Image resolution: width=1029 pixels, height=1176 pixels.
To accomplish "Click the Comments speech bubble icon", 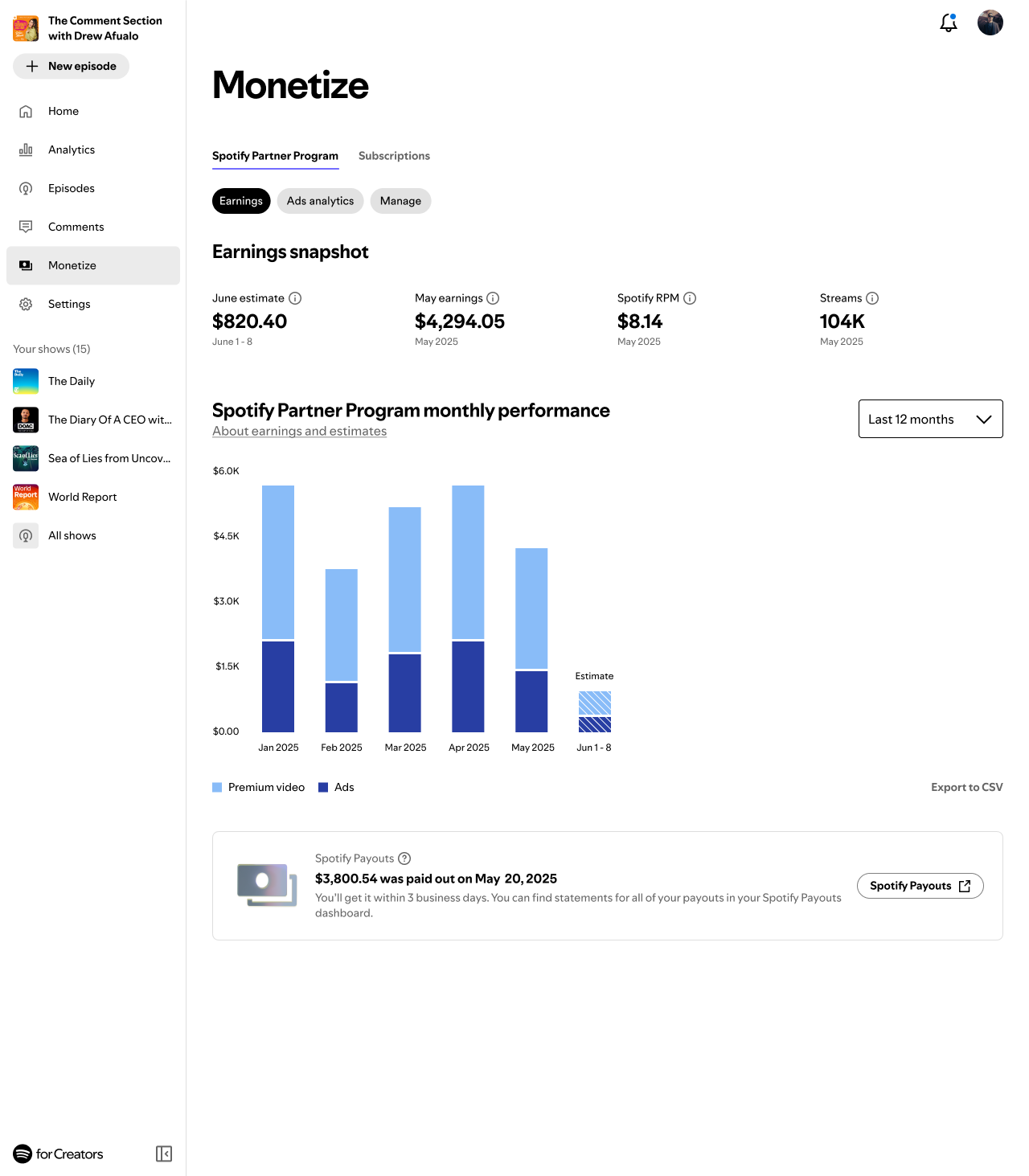I will tap(26, 227).
